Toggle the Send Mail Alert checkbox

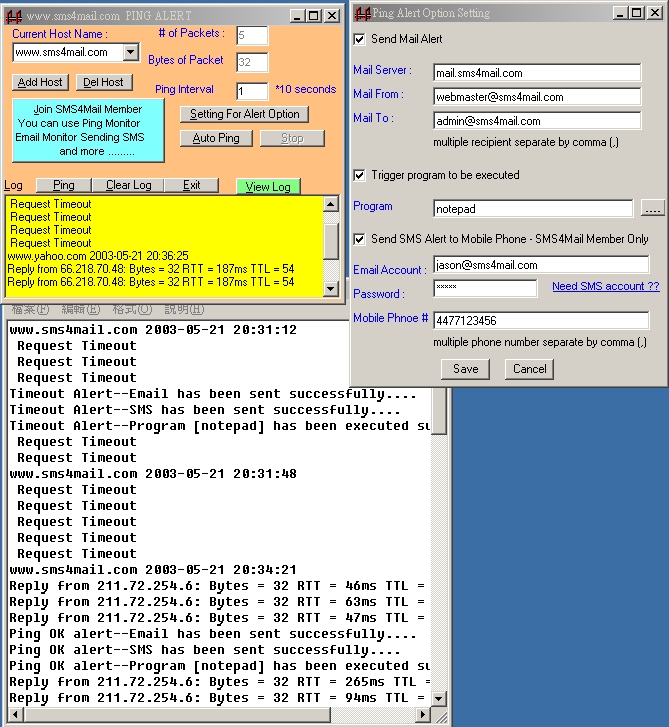(x=359, y=39)
